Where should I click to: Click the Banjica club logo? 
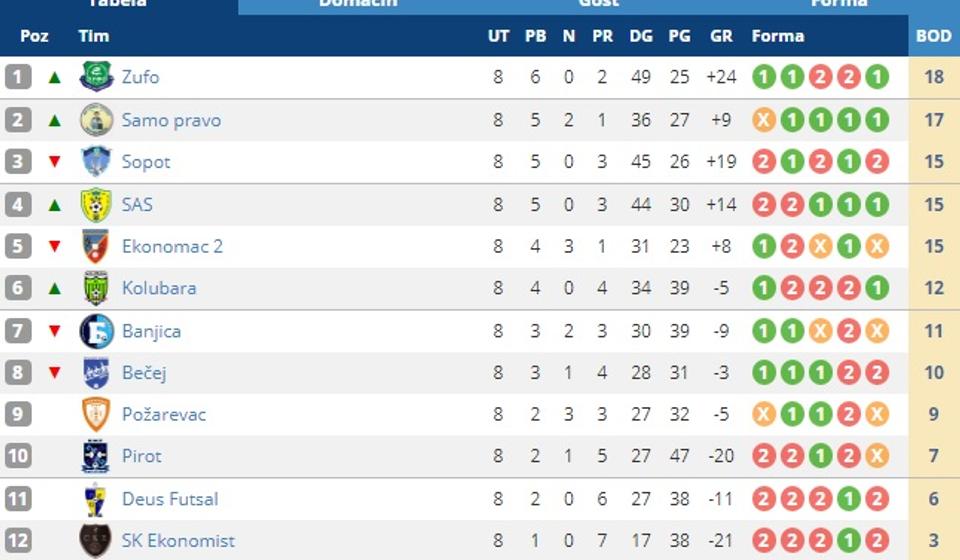[96, 331]
